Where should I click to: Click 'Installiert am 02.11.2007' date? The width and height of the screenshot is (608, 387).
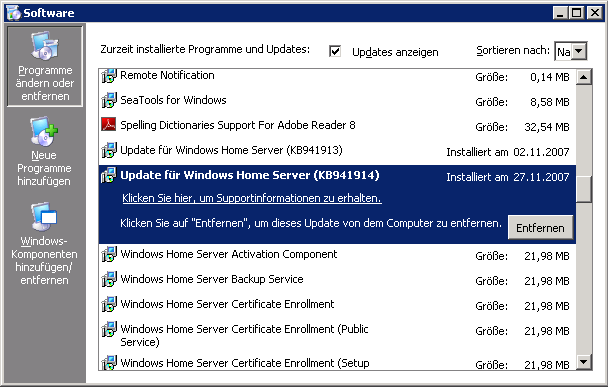pyautogui.click(x=508, y=152)
